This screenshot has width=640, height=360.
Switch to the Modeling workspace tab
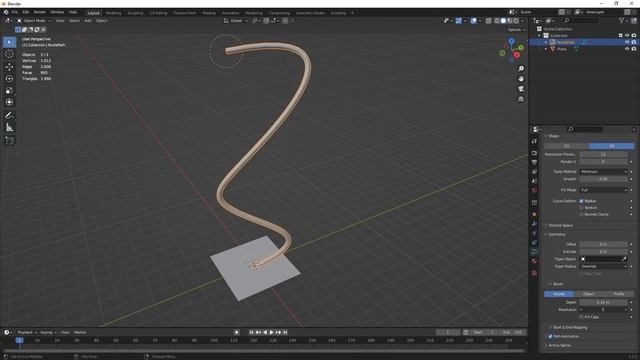[113, 13]
